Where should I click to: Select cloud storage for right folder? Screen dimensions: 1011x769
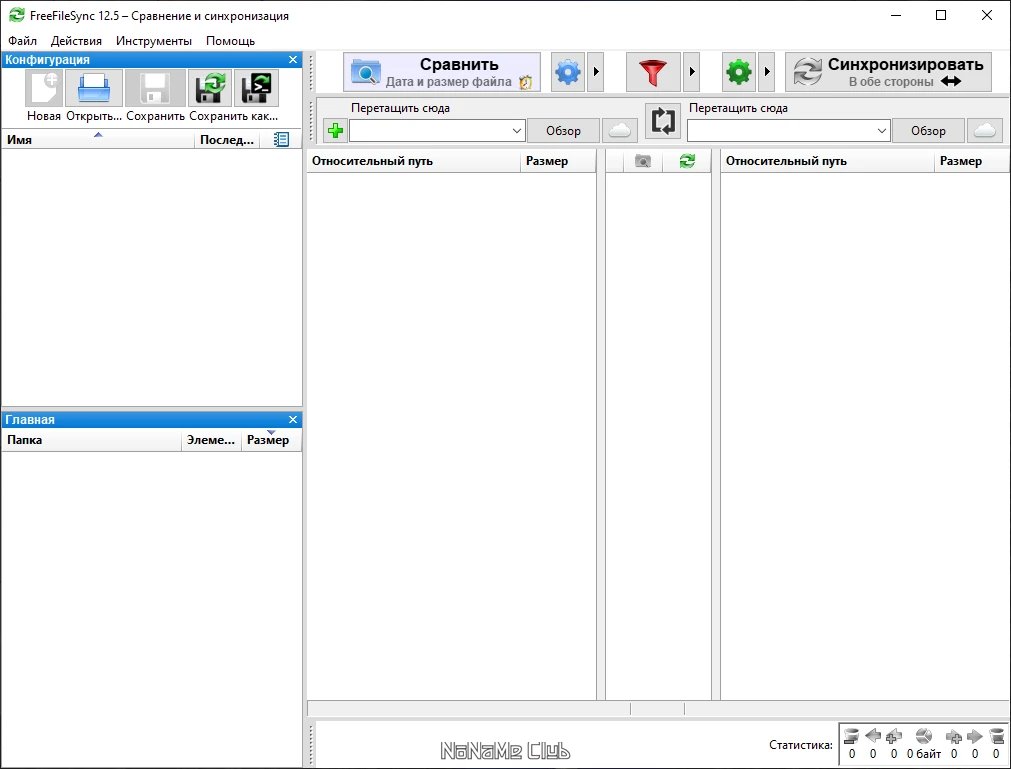click(985, 130)
